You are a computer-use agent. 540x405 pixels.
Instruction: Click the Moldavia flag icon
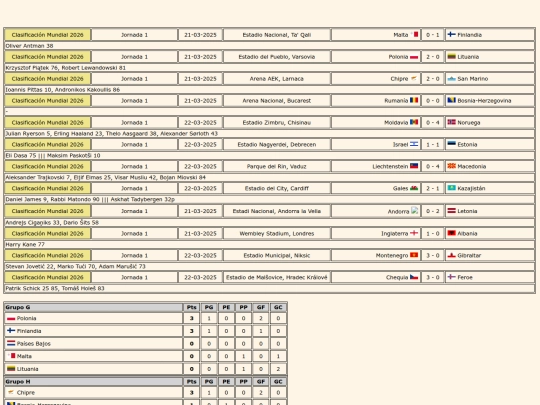[414, 122]
